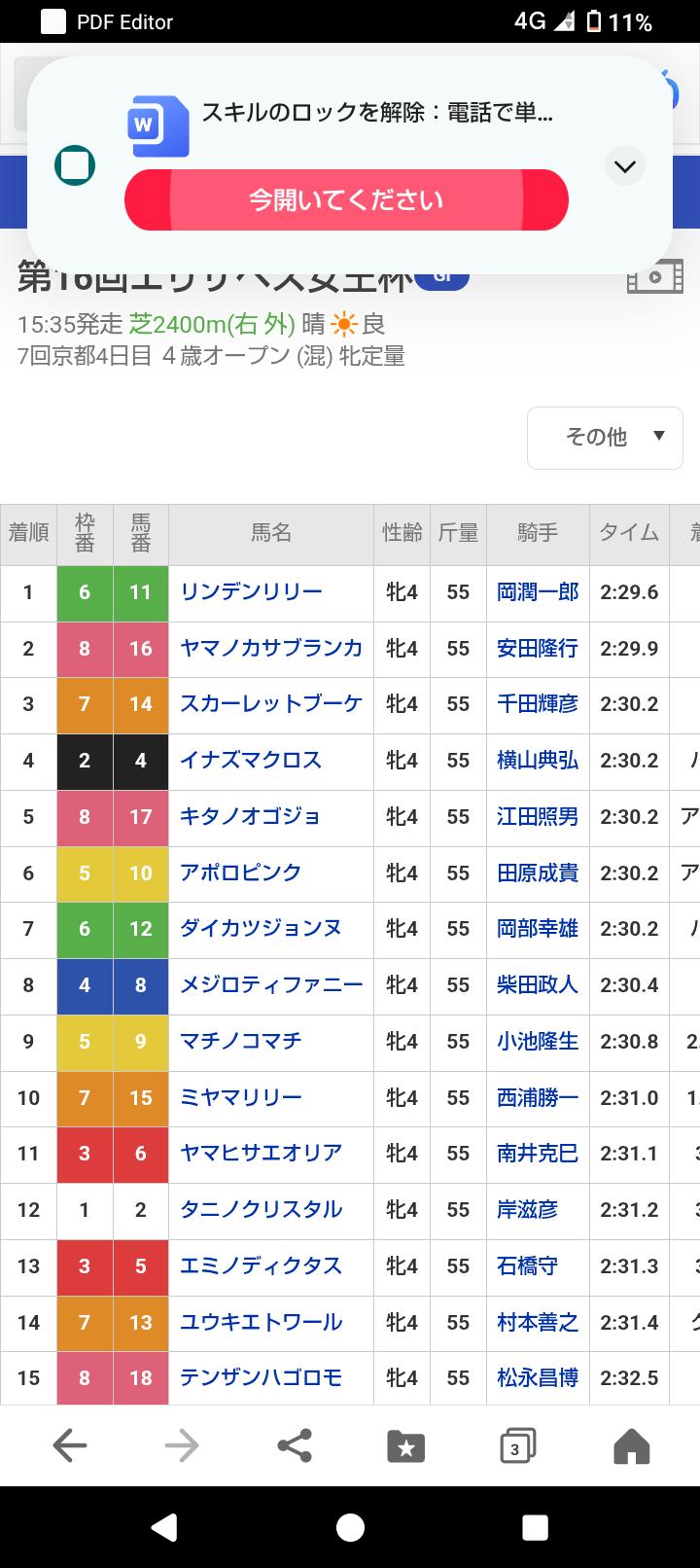Image resolution: width=700 pixels, height=1568 pixels.
Task: Tap the Word document icon in notification
Action: coord(157,125)
